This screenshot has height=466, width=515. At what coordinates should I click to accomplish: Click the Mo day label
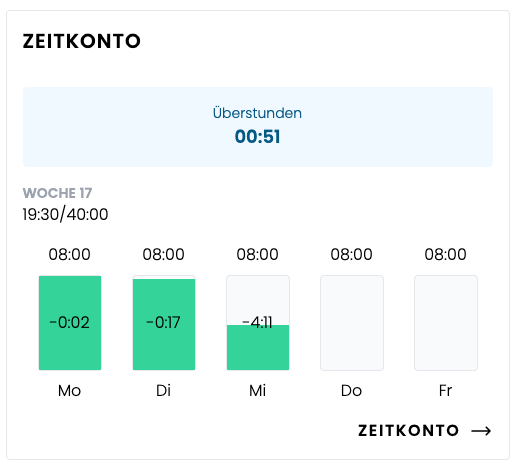[x=69, y=390]
